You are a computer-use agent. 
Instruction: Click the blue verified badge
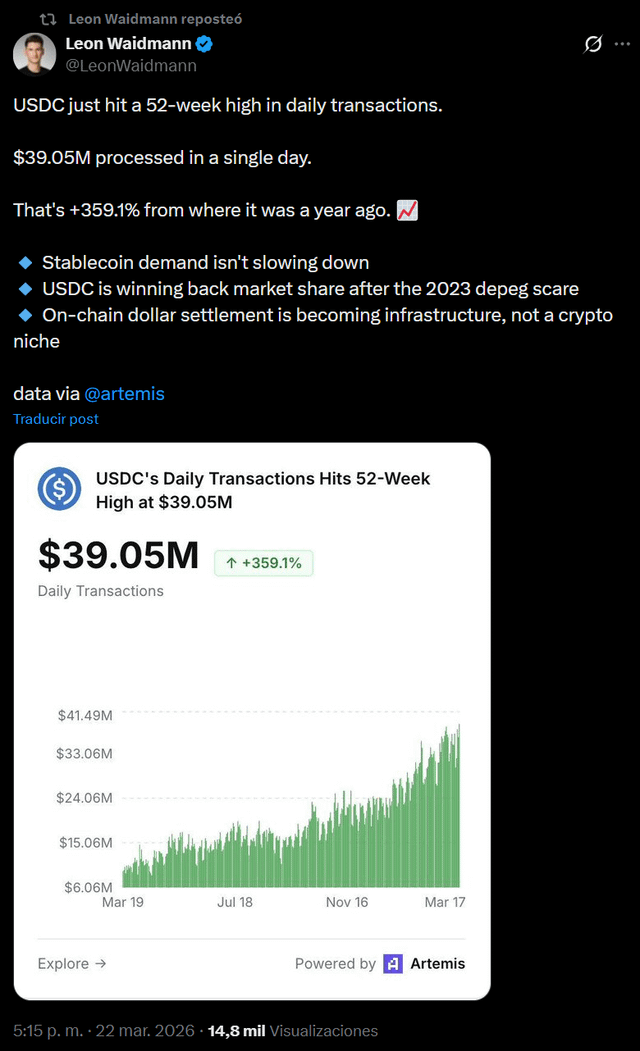tap(204, 44)
